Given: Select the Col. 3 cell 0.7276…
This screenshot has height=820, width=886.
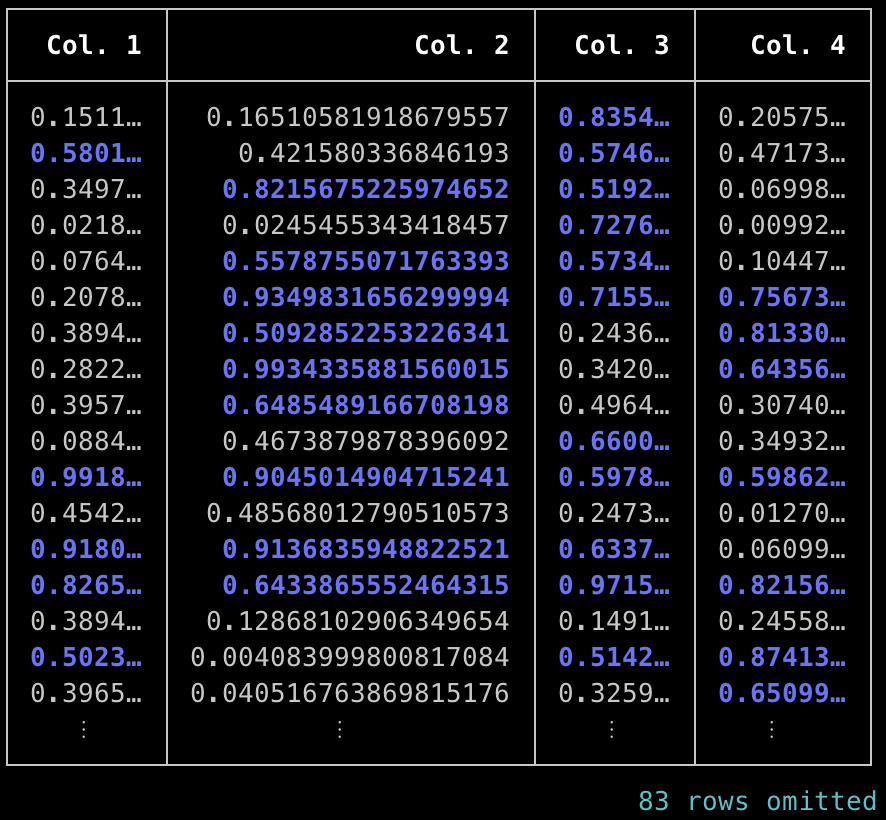Looking at the screenshot, I should coord(614,225).
